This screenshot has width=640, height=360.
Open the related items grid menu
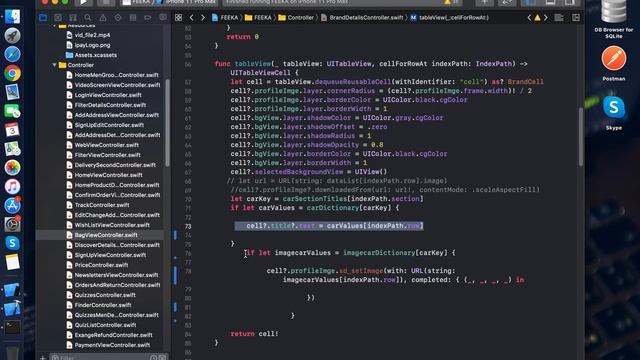pyautogui.click(x=178, y=18)
